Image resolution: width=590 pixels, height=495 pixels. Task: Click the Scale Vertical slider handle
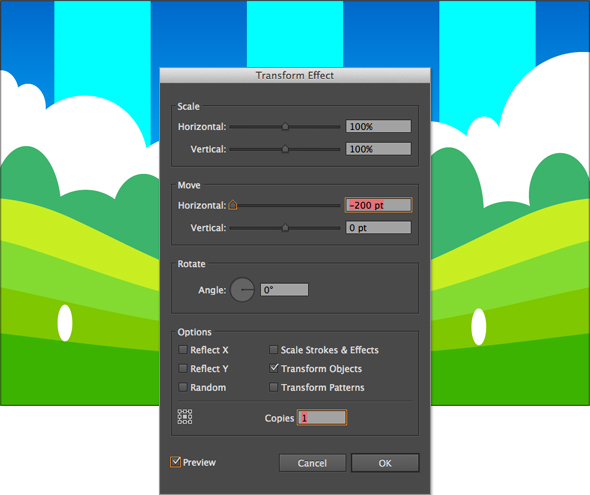click(285, 149)
